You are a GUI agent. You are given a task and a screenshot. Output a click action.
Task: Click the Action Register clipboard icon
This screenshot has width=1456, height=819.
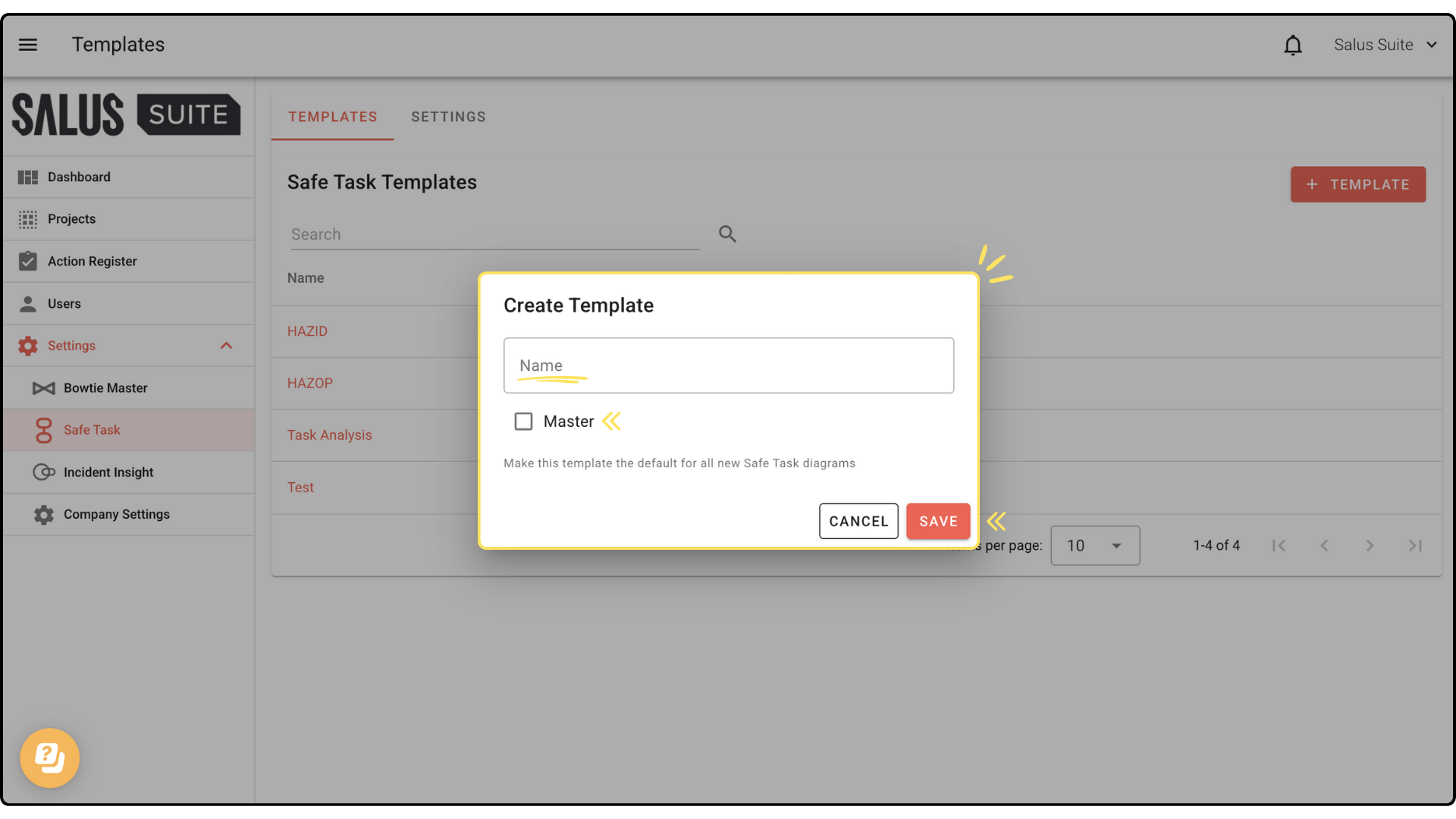tap(28, 261)
